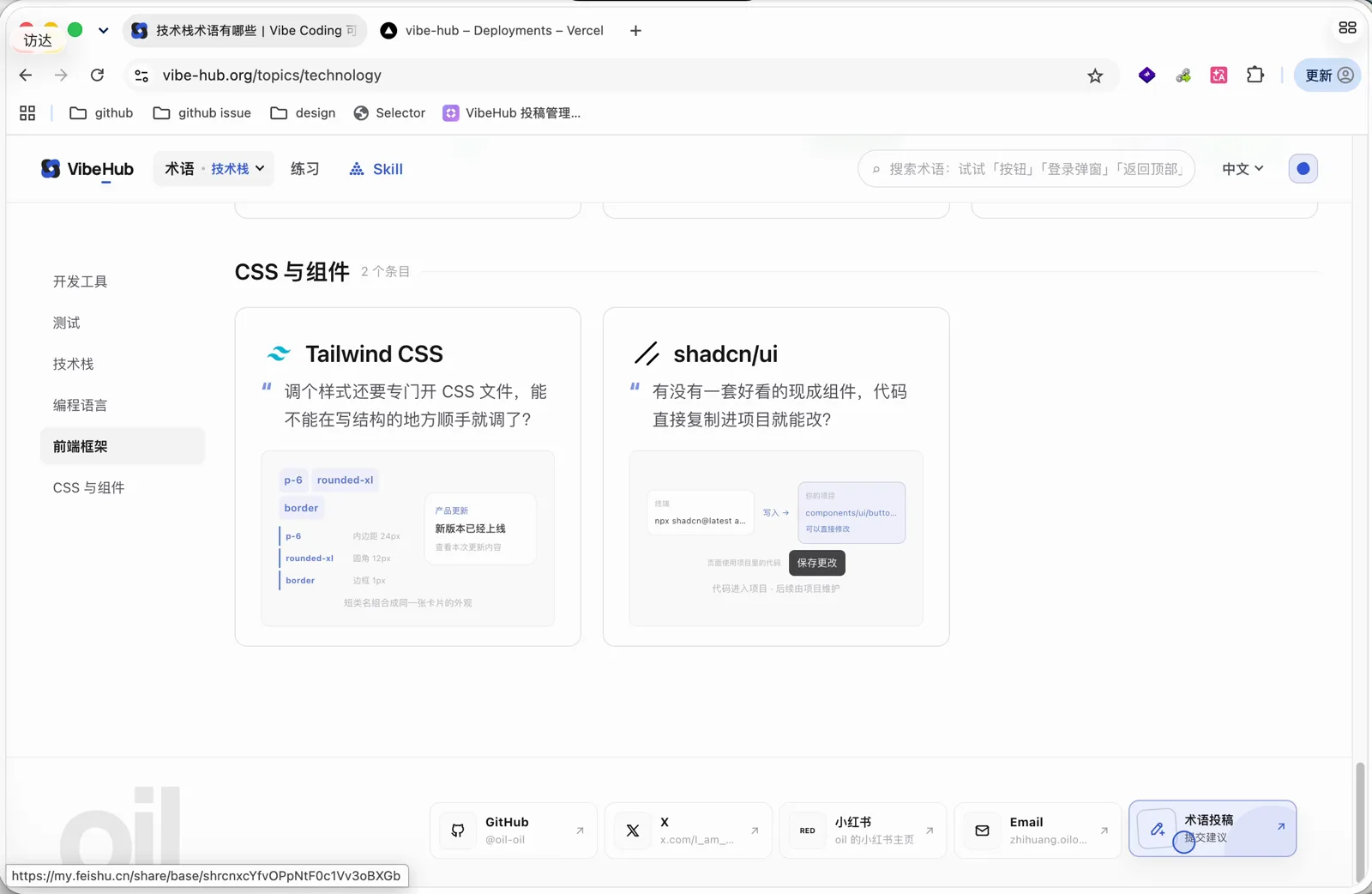Open the Email footer link
The height and width of the screenshot is (894, 1372).
1038,830
